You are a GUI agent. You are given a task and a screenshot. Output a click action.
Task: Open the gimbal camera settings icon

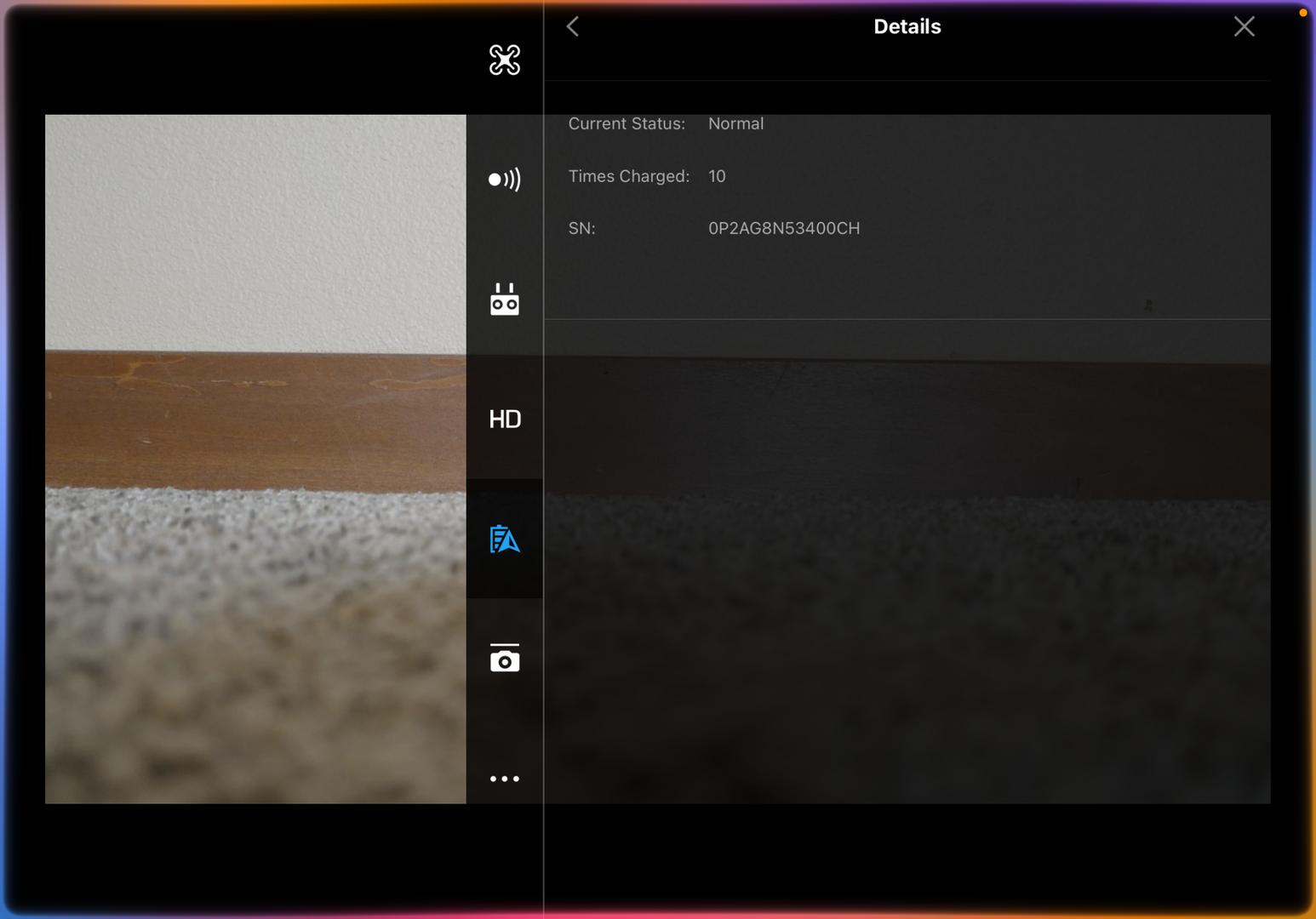(505, 658)
